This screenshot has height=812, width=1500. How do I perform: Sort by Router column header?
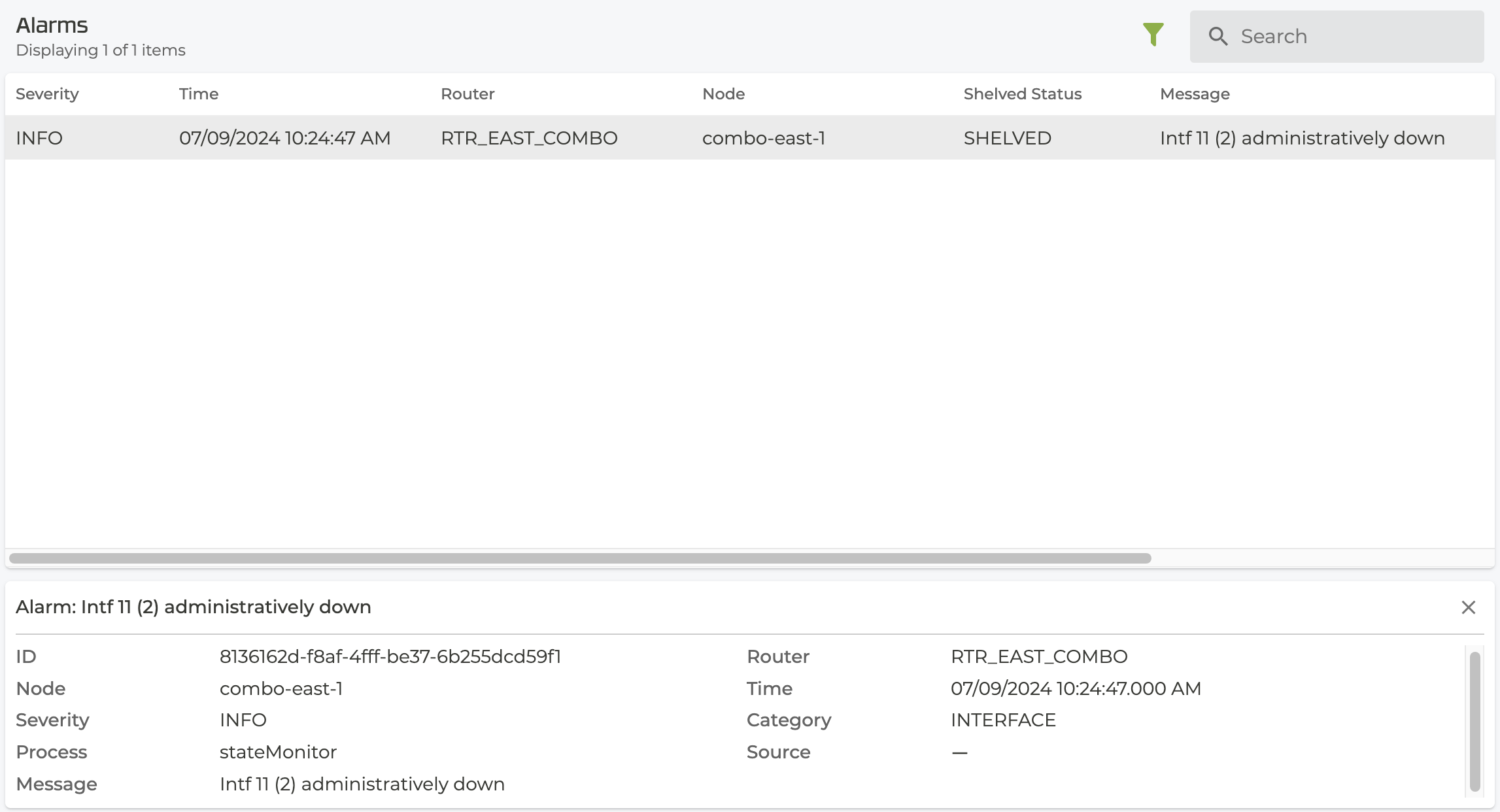468,94
